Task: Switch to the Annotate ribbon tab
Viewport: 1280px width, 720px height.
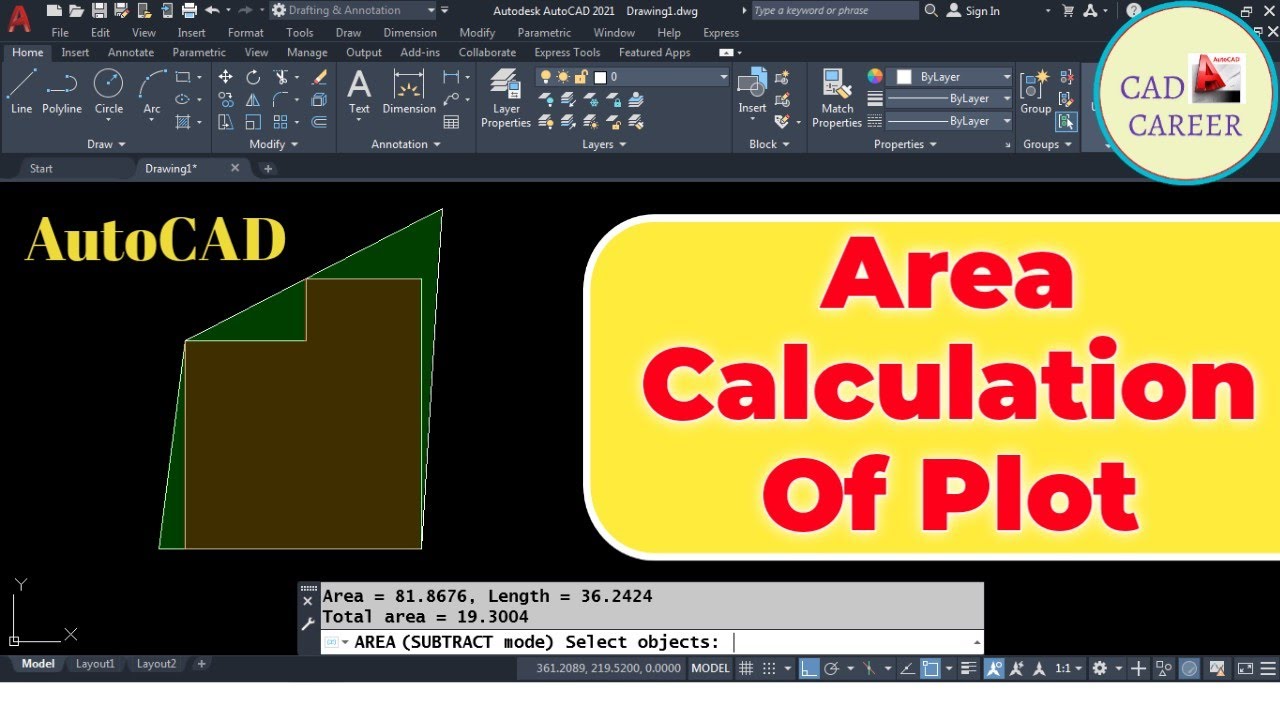Action: [131, 52]
